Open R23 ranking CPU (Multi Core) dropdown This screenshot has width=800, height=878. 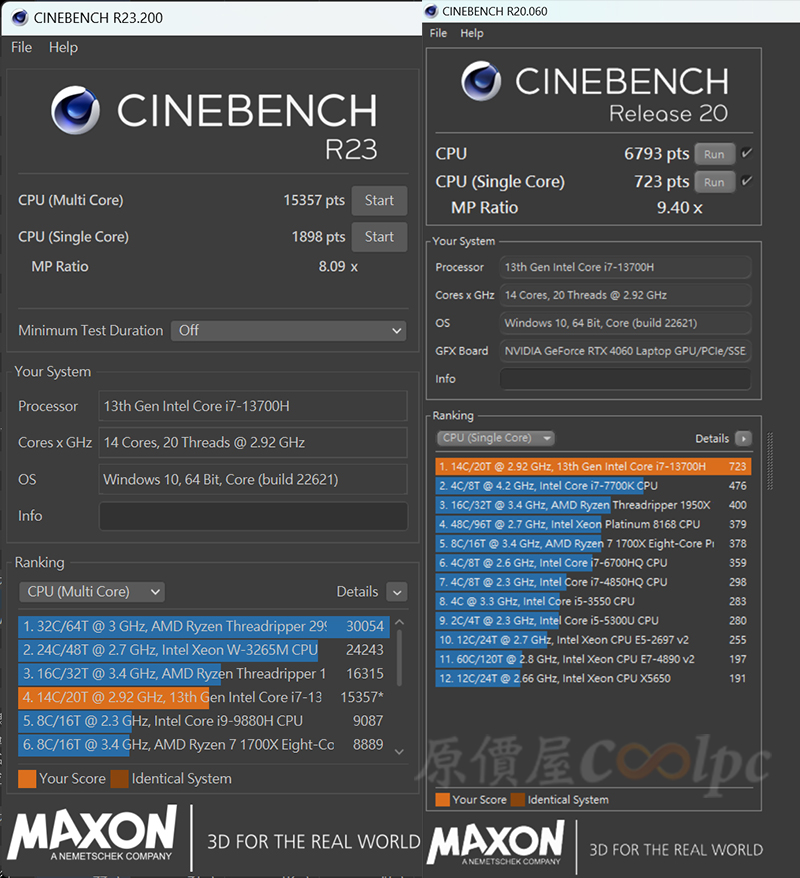pos(92,592)
